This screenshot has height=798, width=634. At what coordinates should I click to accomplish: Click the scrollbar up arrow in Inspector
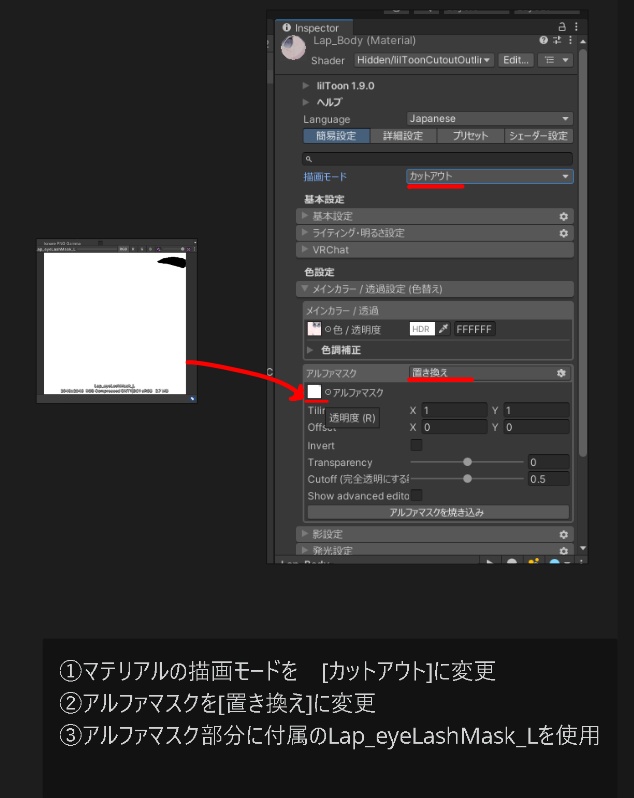point(583,41)
